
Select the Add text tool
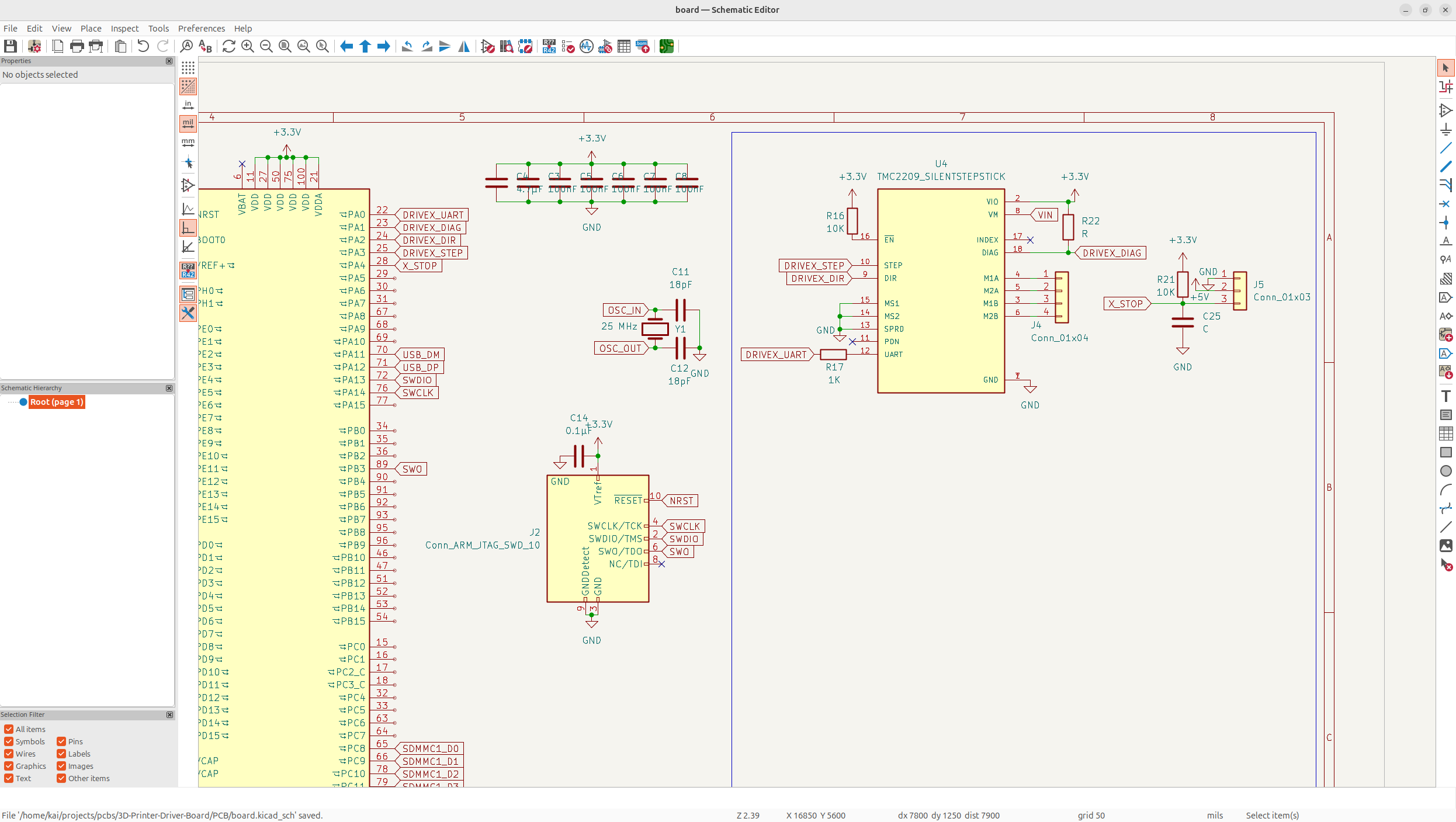(1445, 396)
